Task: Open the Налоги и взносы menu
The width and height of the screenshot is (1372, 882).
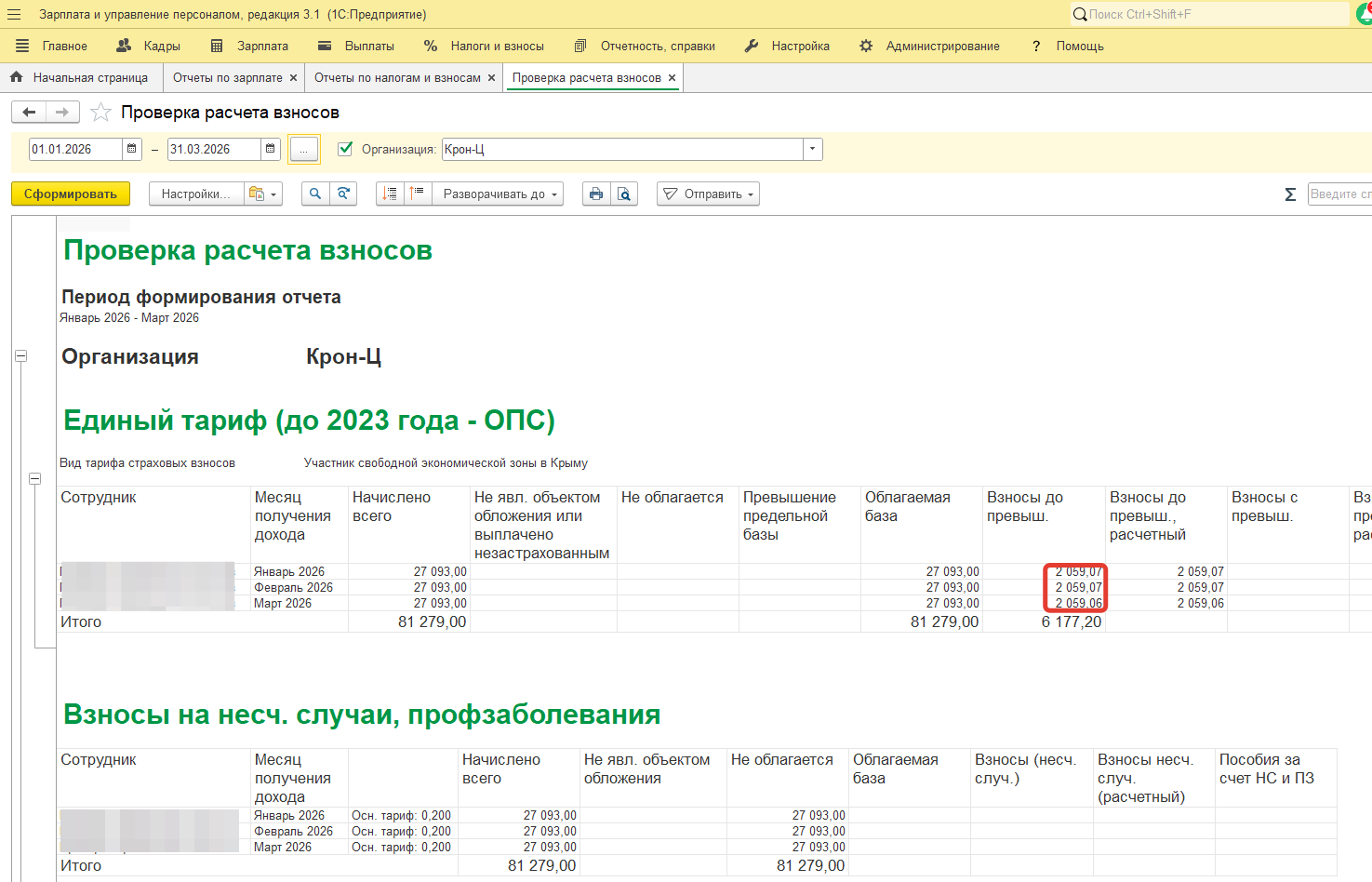Action: tap(485, 46)
